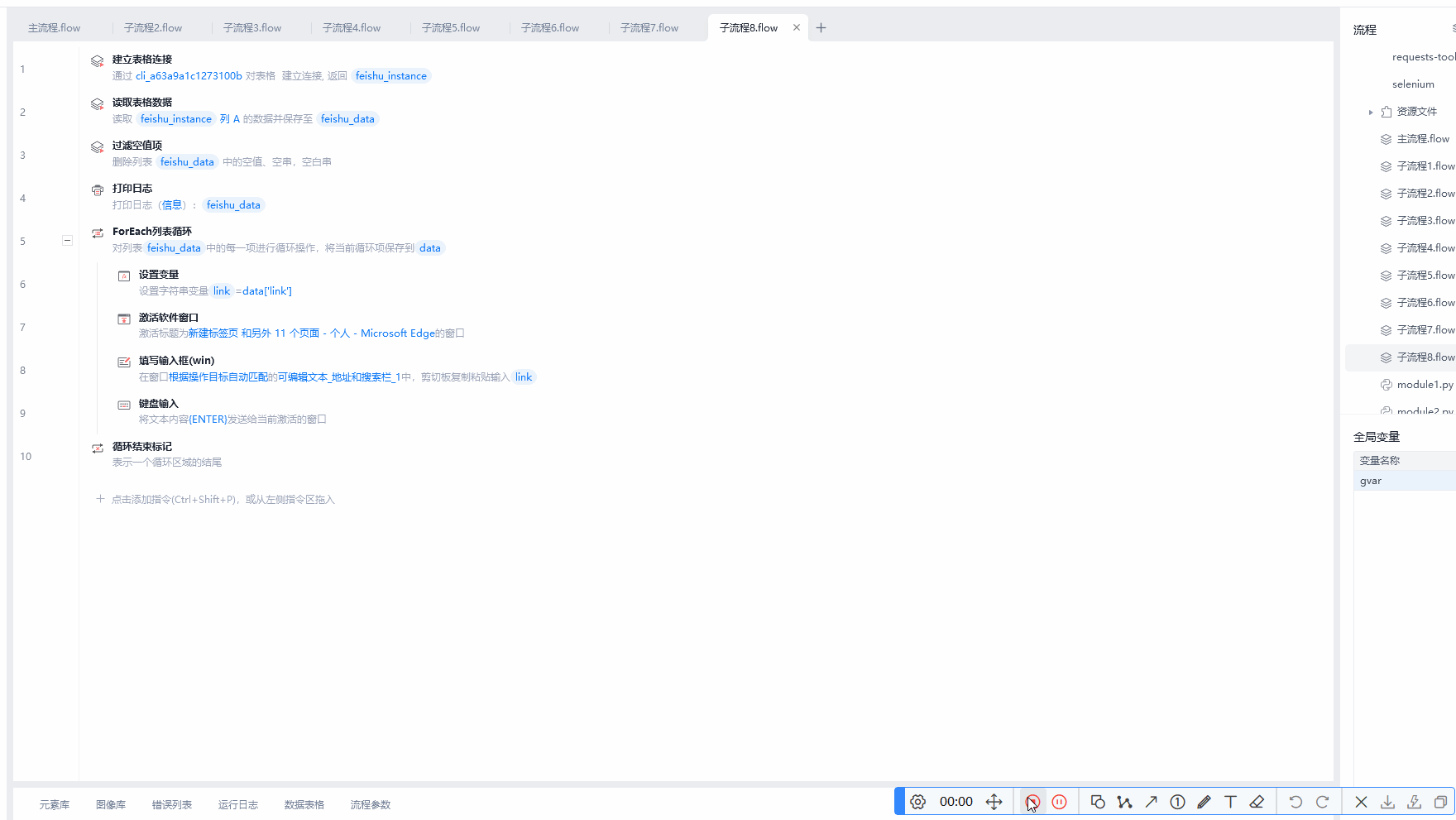1456x820 pixels.
Task: Select the numbered step marker tool
Action: (1177, 802)
